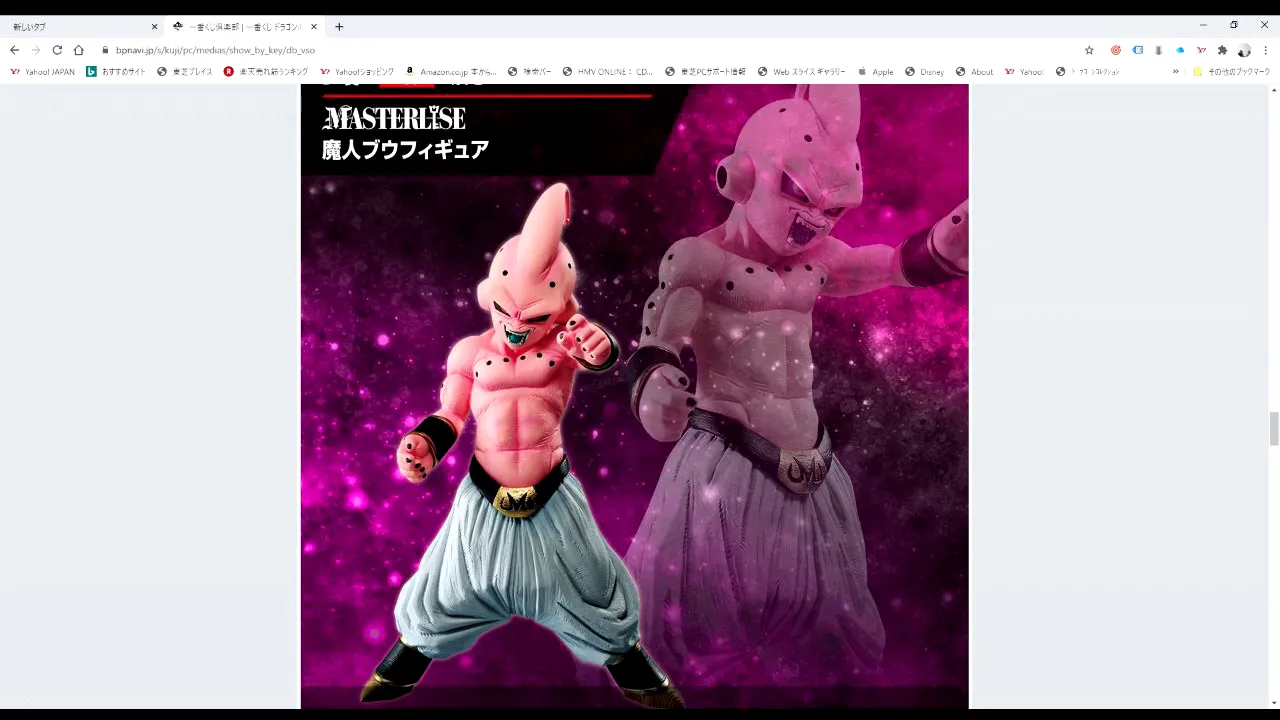Open the その他のブックマーク folder
Image resolution: width=1280 pixels, height=720 pixels.
tap(1231, 72)
